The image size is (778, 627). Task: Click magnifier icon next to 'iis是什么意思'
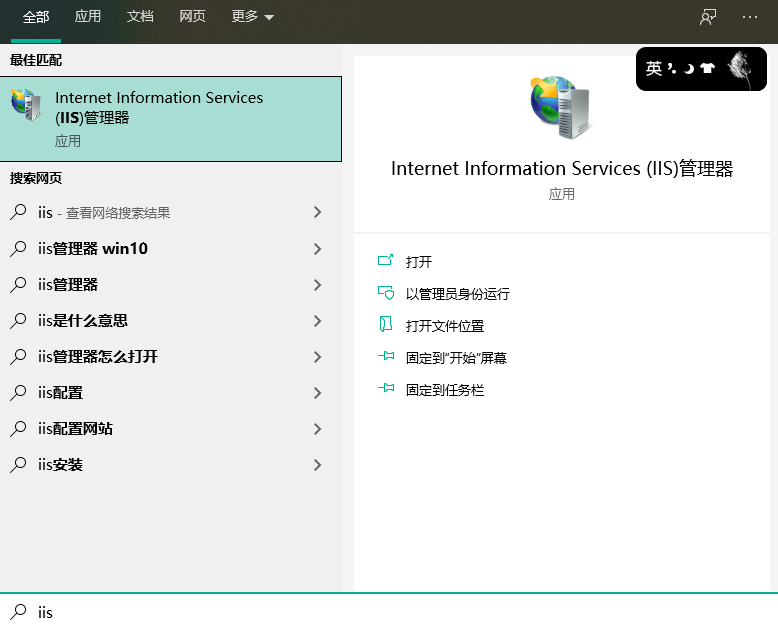coord(18,320)
